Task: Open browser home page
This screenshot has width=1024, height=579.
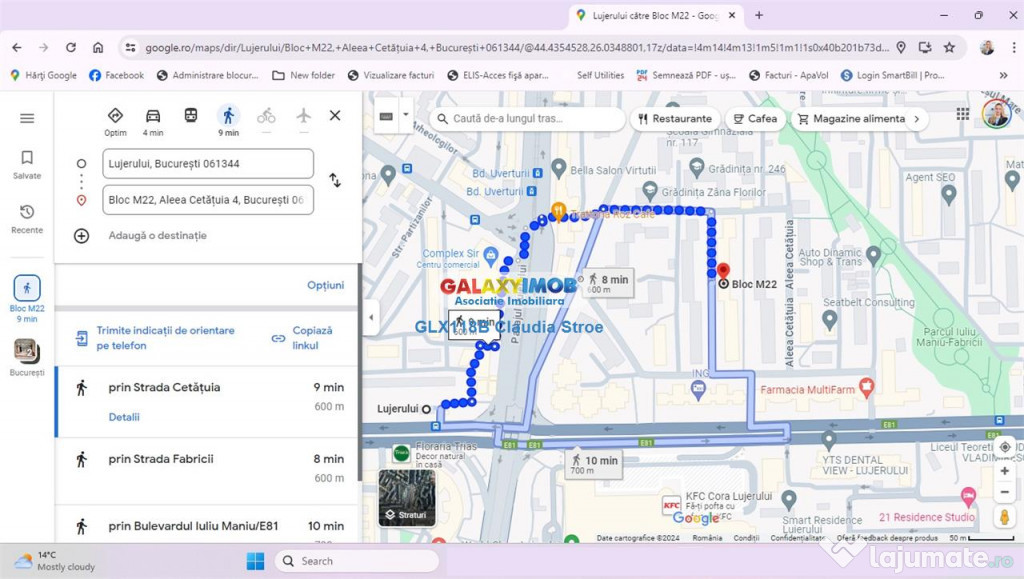Action: pyautogui.click(x=98, y=47)
